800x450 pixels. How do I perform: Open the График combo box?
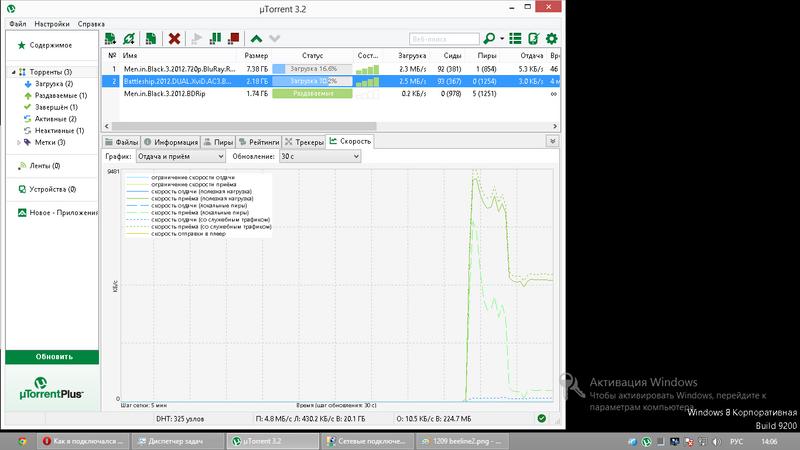(181, 157)
